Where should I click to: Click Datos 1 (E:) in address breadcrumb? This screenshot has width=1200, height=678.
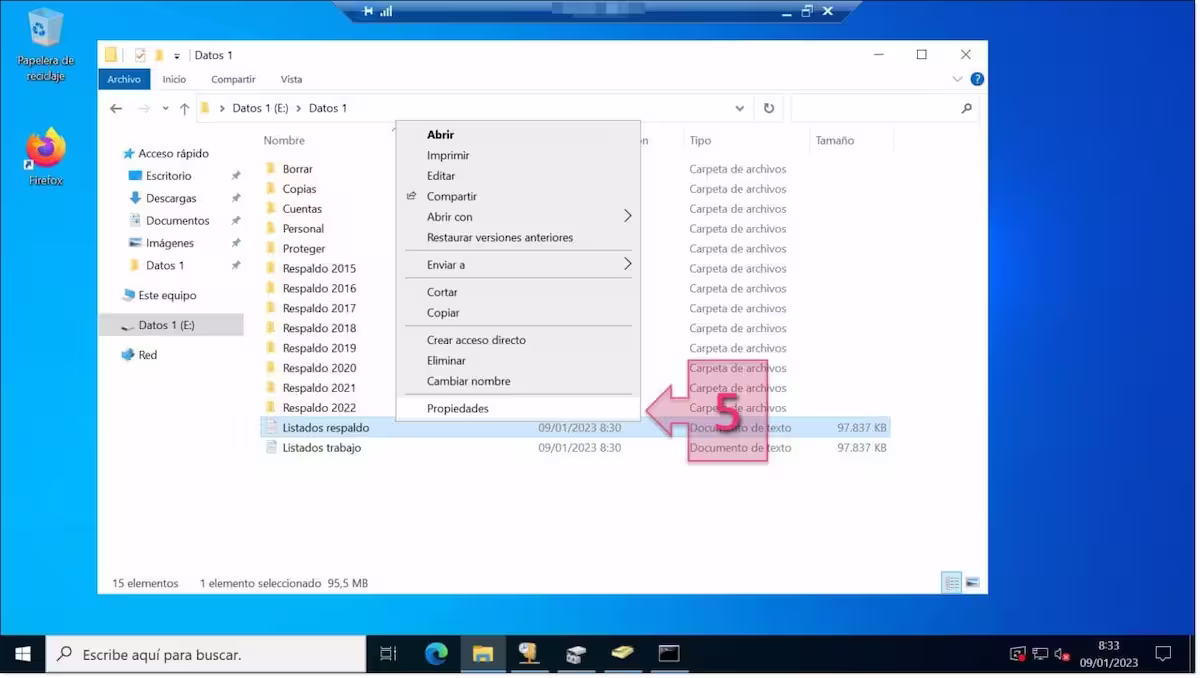[261, 108]
